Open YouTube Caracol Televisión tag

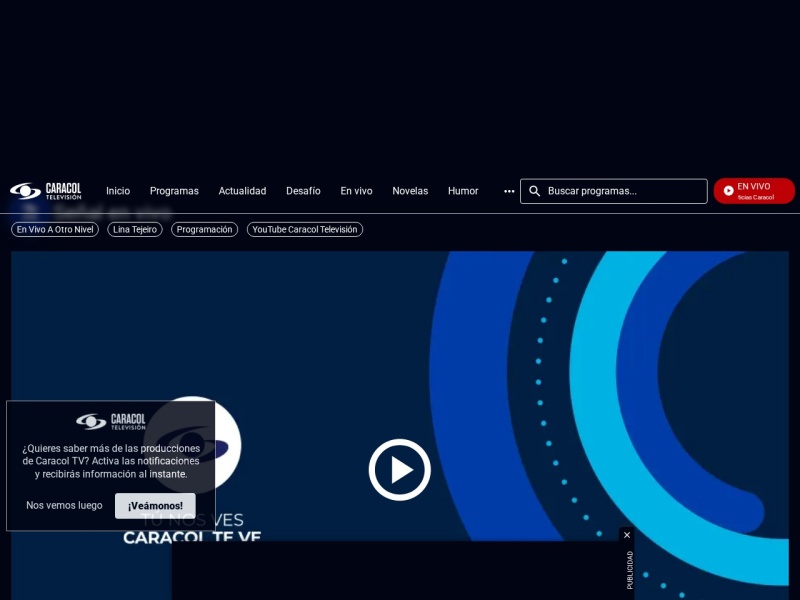click(x=305, y=230)
